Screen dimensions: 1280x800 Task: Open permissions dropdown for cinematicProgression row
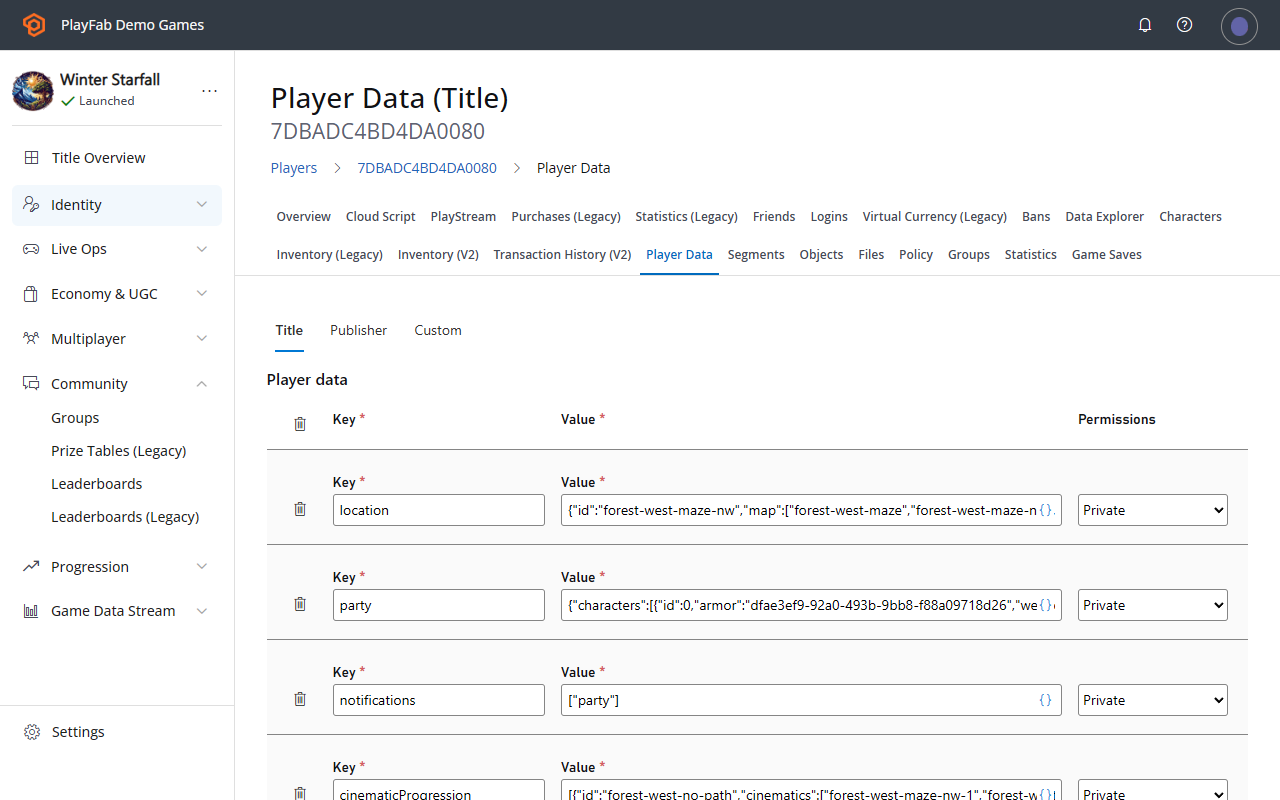(1153, 790)
